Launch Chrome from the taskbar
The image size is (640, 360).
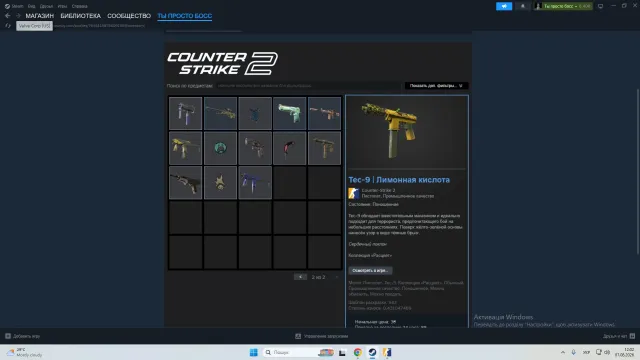358,352
